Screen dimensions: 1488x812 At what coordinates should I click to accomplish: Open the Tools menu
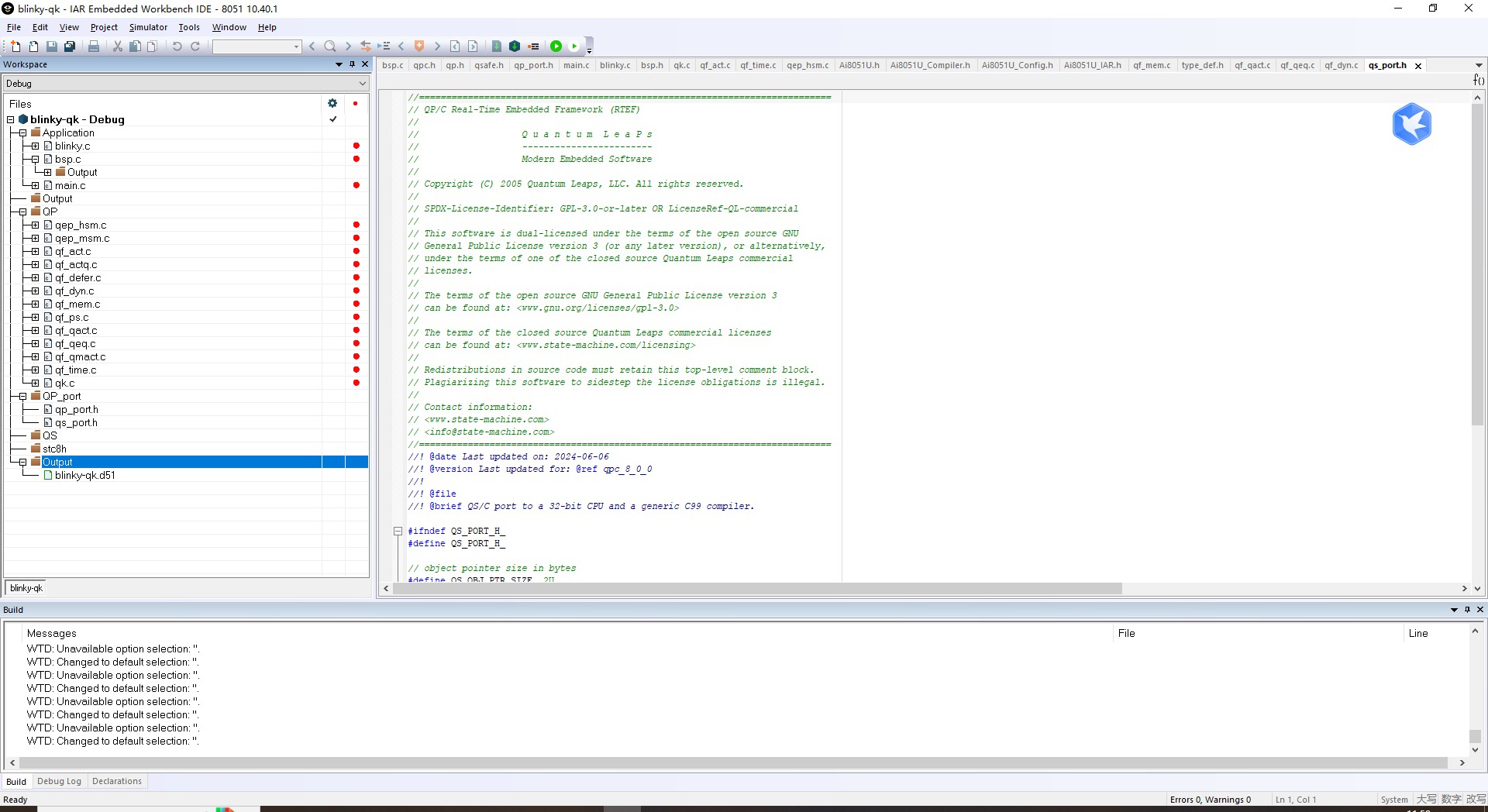pos(189,27)
